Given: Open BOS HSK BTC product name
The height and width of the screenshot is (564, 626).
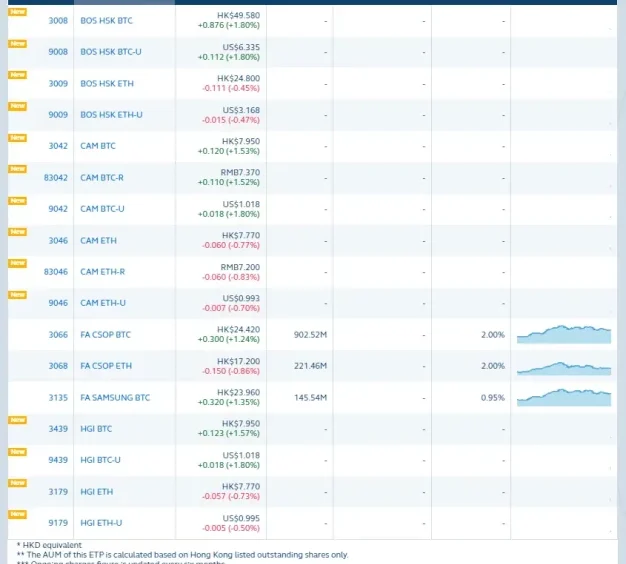Looking at the screenshot, I should [106, 21].
